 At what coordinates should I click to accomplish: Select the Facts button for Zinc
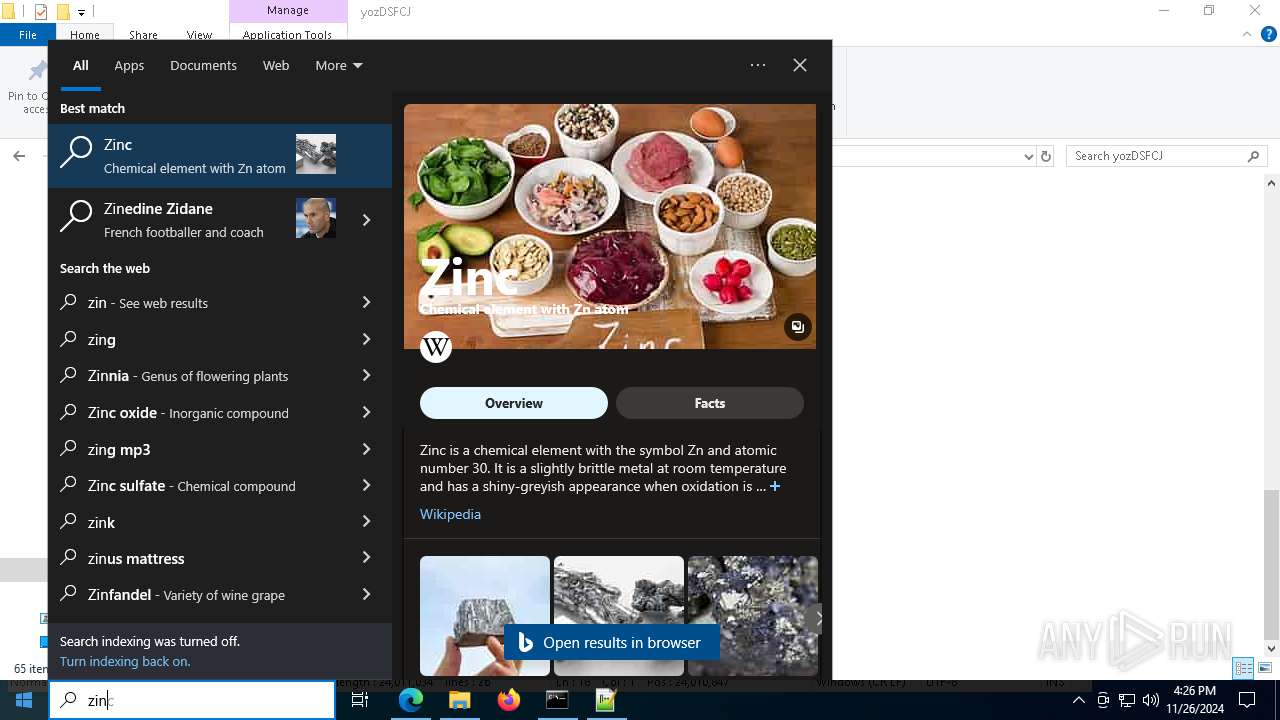click(x=710, y=403)
